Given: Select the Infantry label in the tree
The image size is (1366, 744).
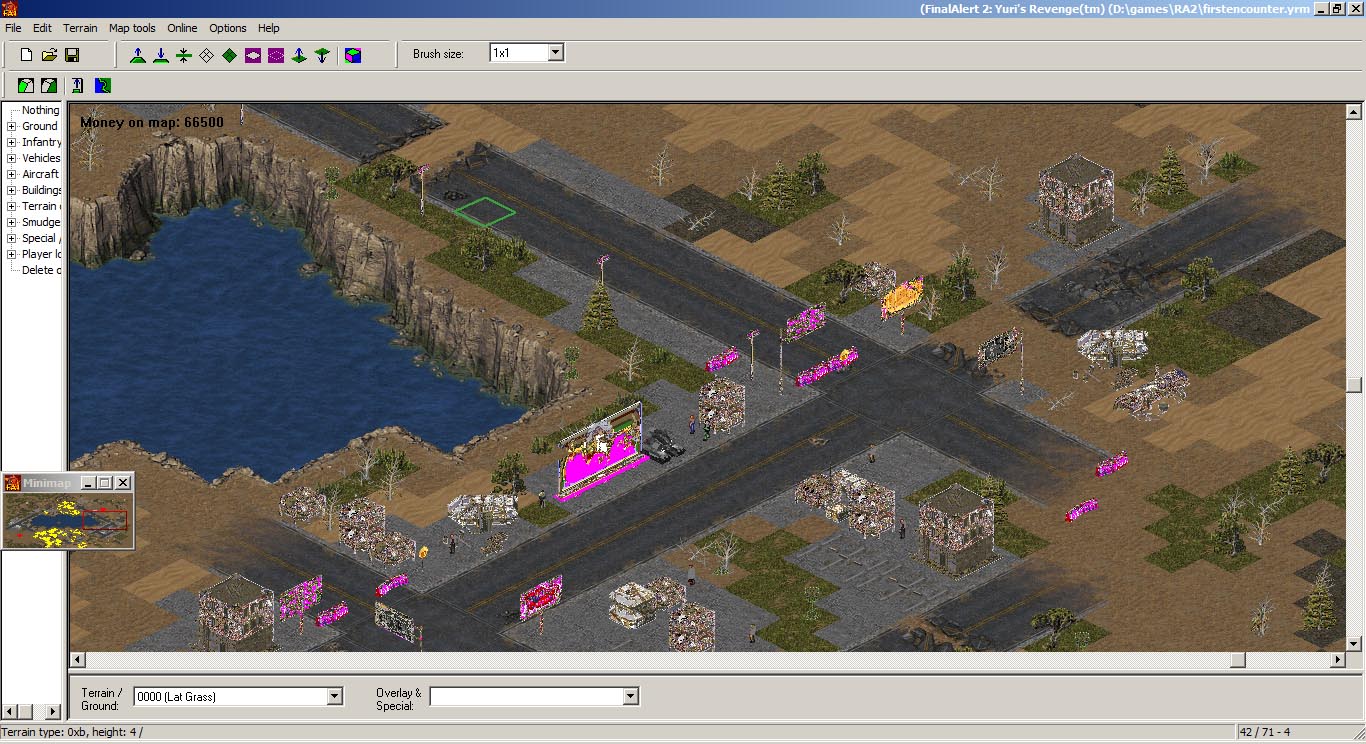Looking at the screenshot, I should point(41,143).
